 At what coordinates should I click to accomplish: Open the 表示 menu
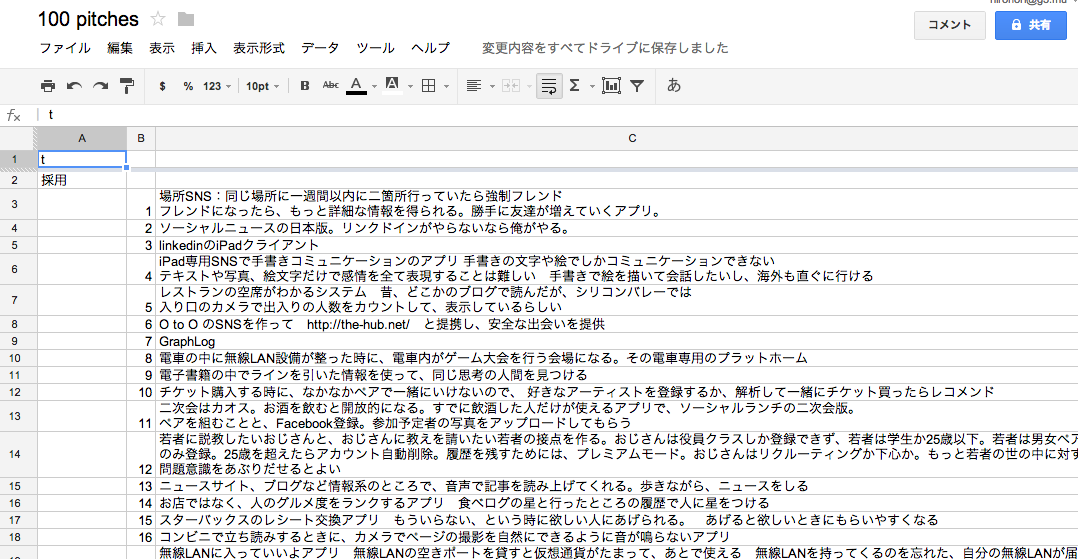pos(162,48)
